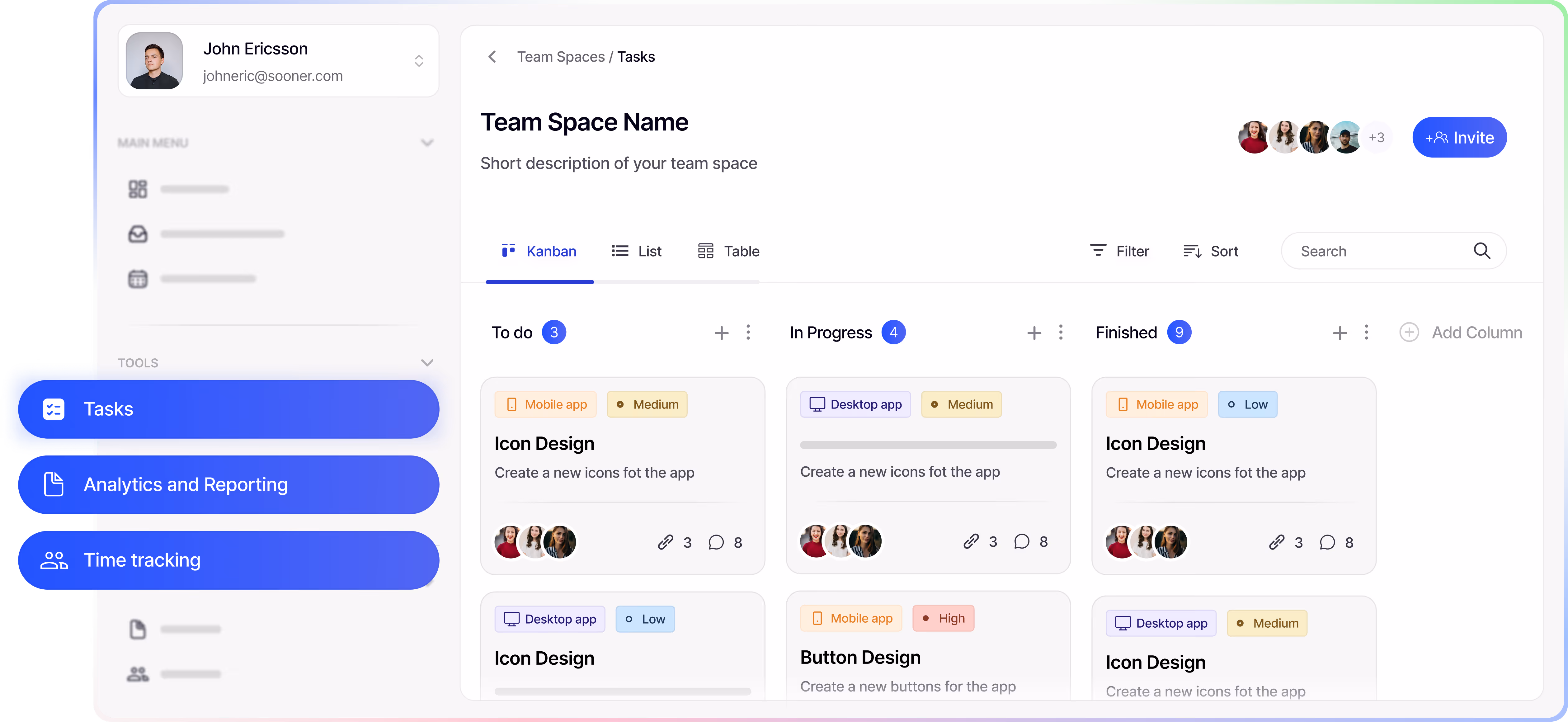The image size is (1568, 722).
Task: Focus the Search input field
Action: pos(1394,251)
